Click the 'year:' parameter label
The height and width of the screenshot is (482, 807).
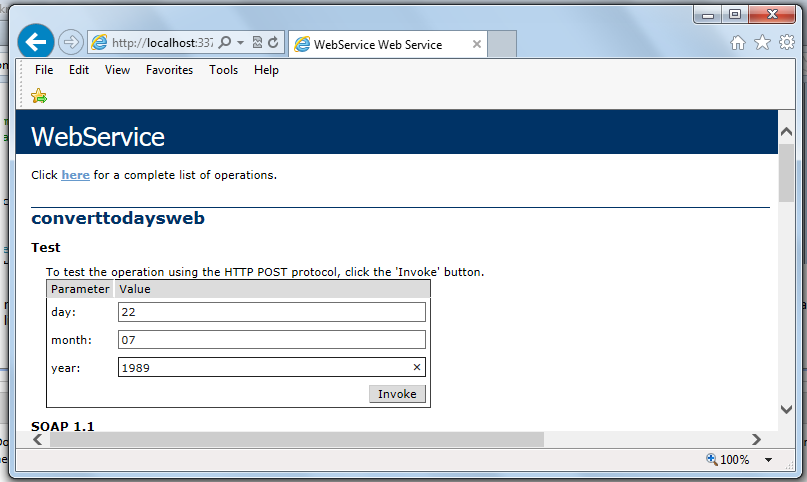(x=65, y=368)
